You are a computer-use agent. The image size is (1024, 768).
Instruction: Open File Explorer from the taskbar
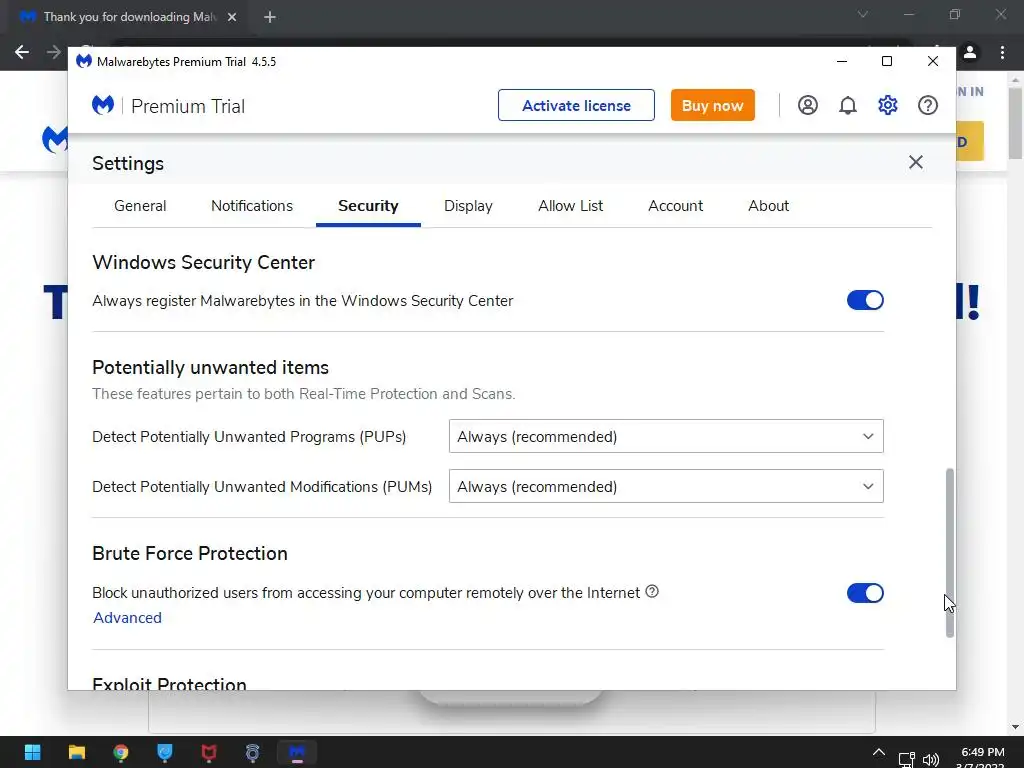(x=77, y=753)
